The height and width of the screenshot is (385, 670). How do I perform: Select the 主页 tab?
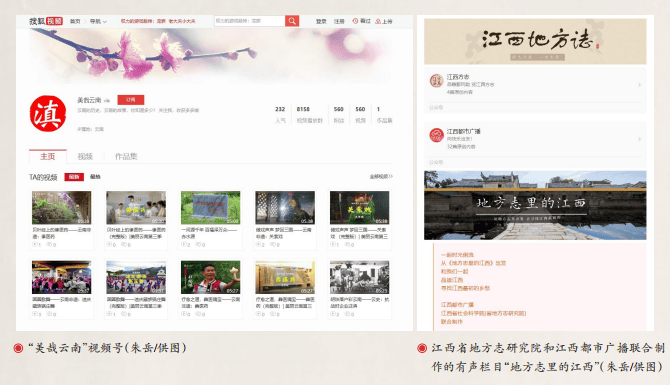[48, 156]
